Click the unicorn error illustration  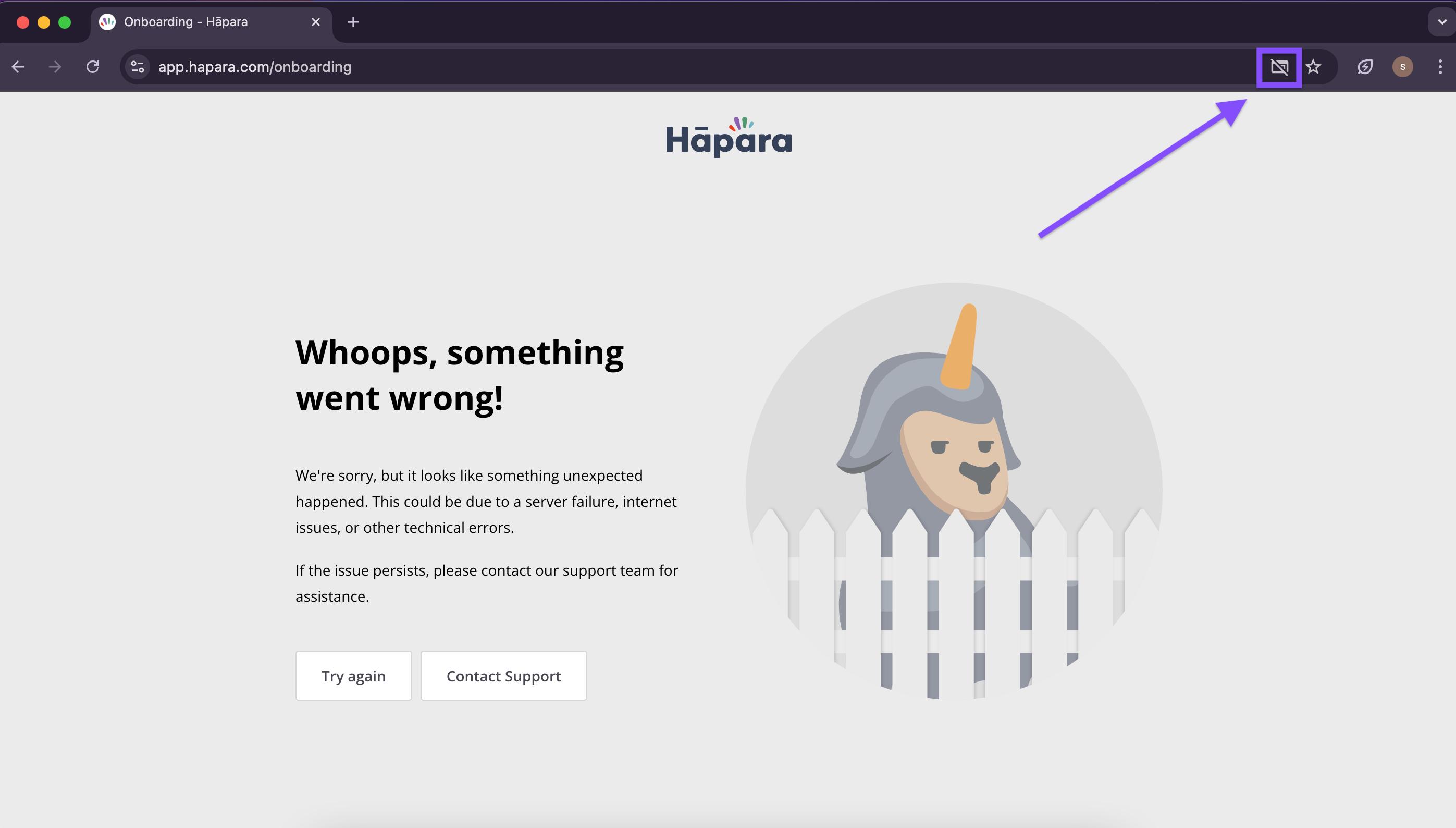click(954, 491)
